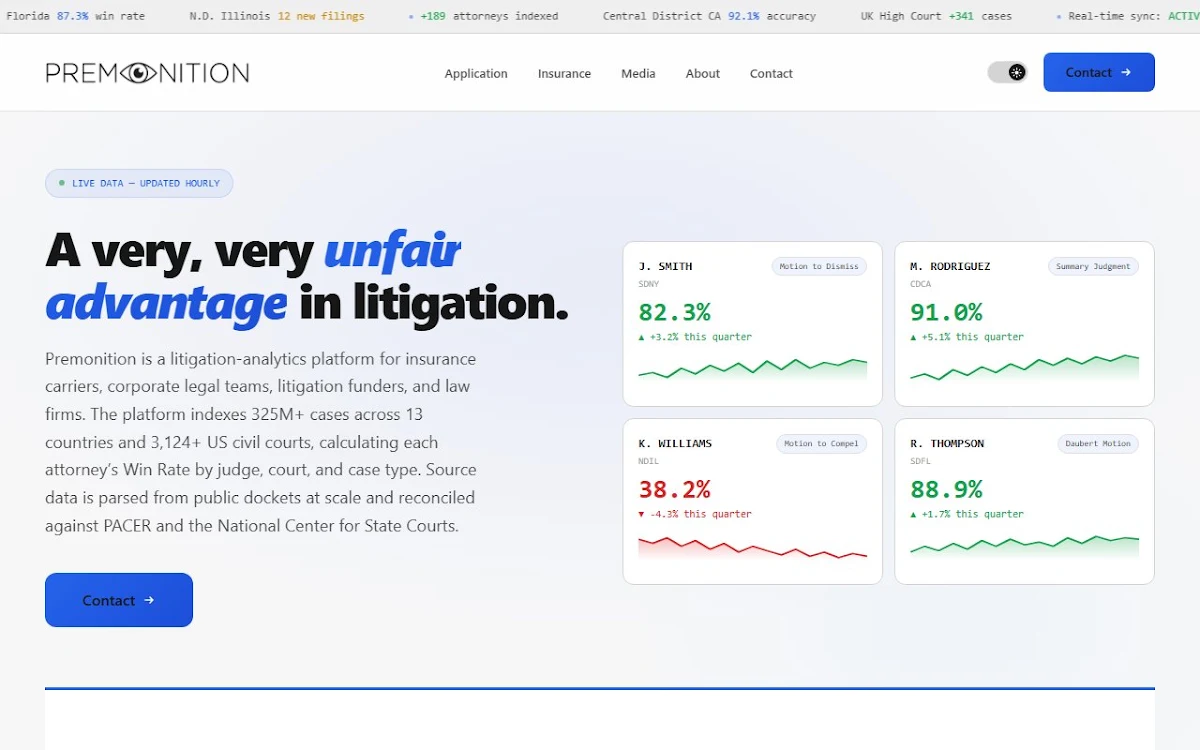The width and height of the screenshot is (1200, 750).
Task: Click the 82.3% win rate value
Action: pyautogui.click(x=675, y=312)
